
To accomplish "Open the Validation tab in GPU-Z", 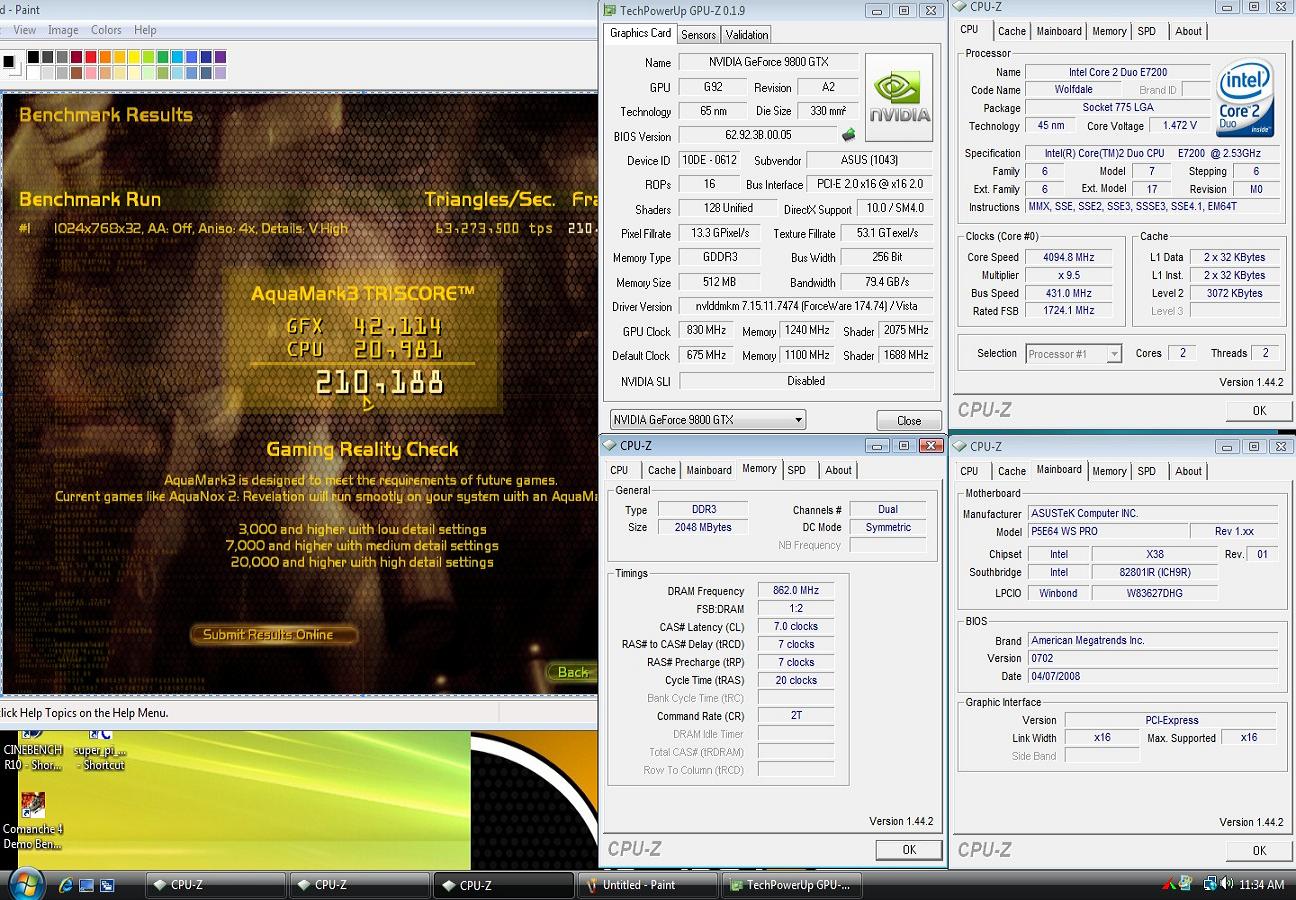I will click(746, 34).
